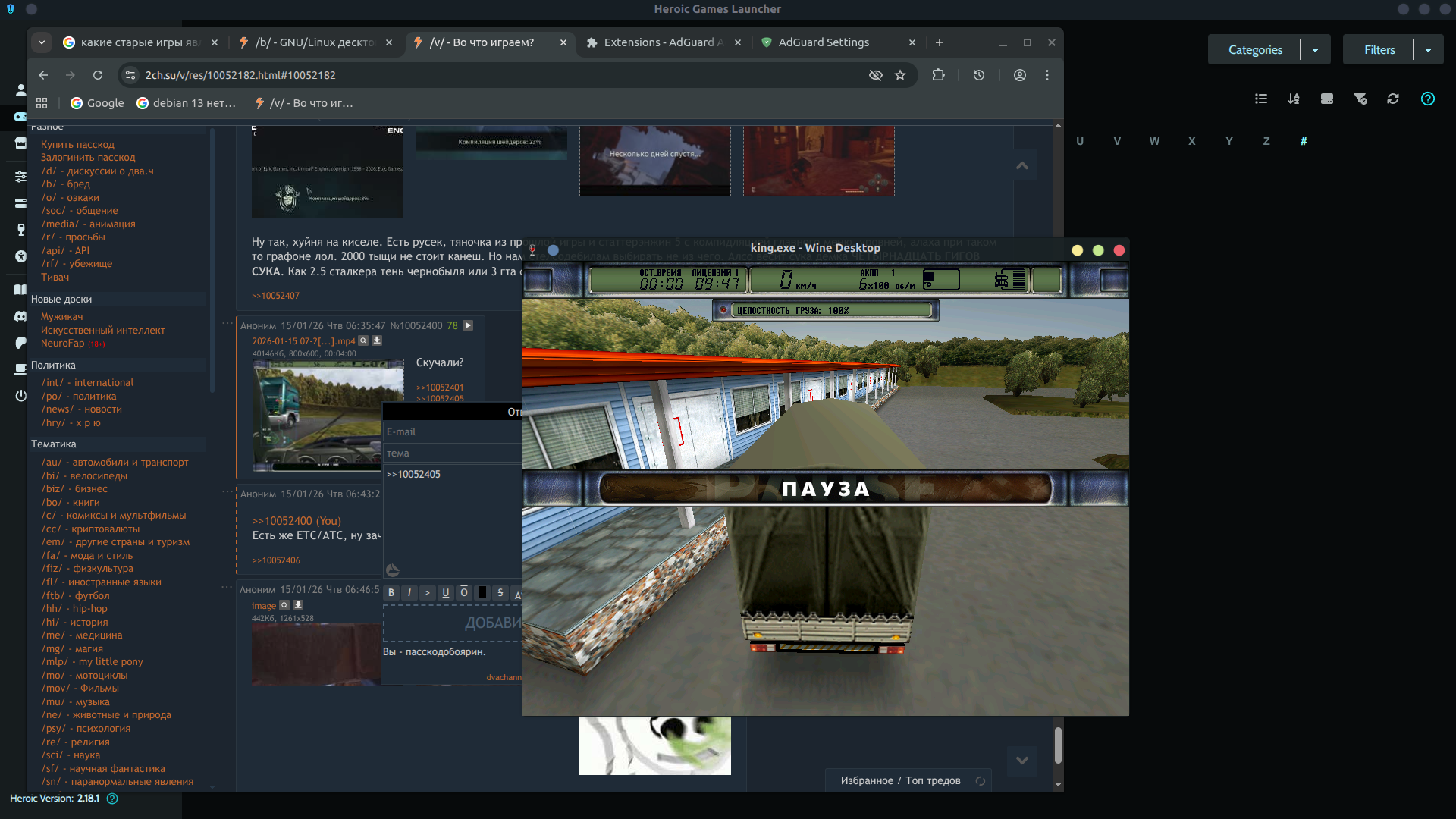Expand the Categories dropdown arrow
Image resolution: width=1456 pixels, height=819 pixels.
point(1316,50)
